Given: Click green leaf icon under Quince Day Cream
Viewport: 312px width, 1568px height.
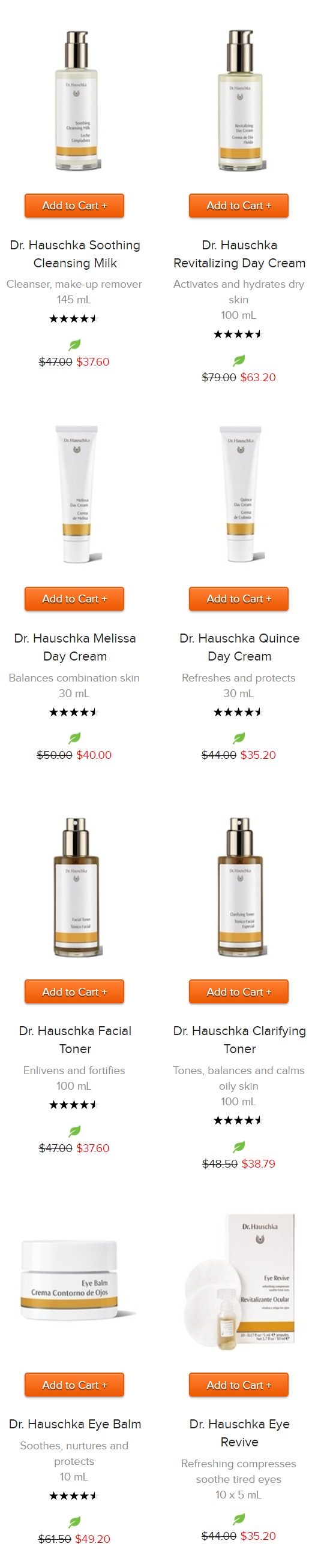Looking at the screenshot, I should [239, 738].
